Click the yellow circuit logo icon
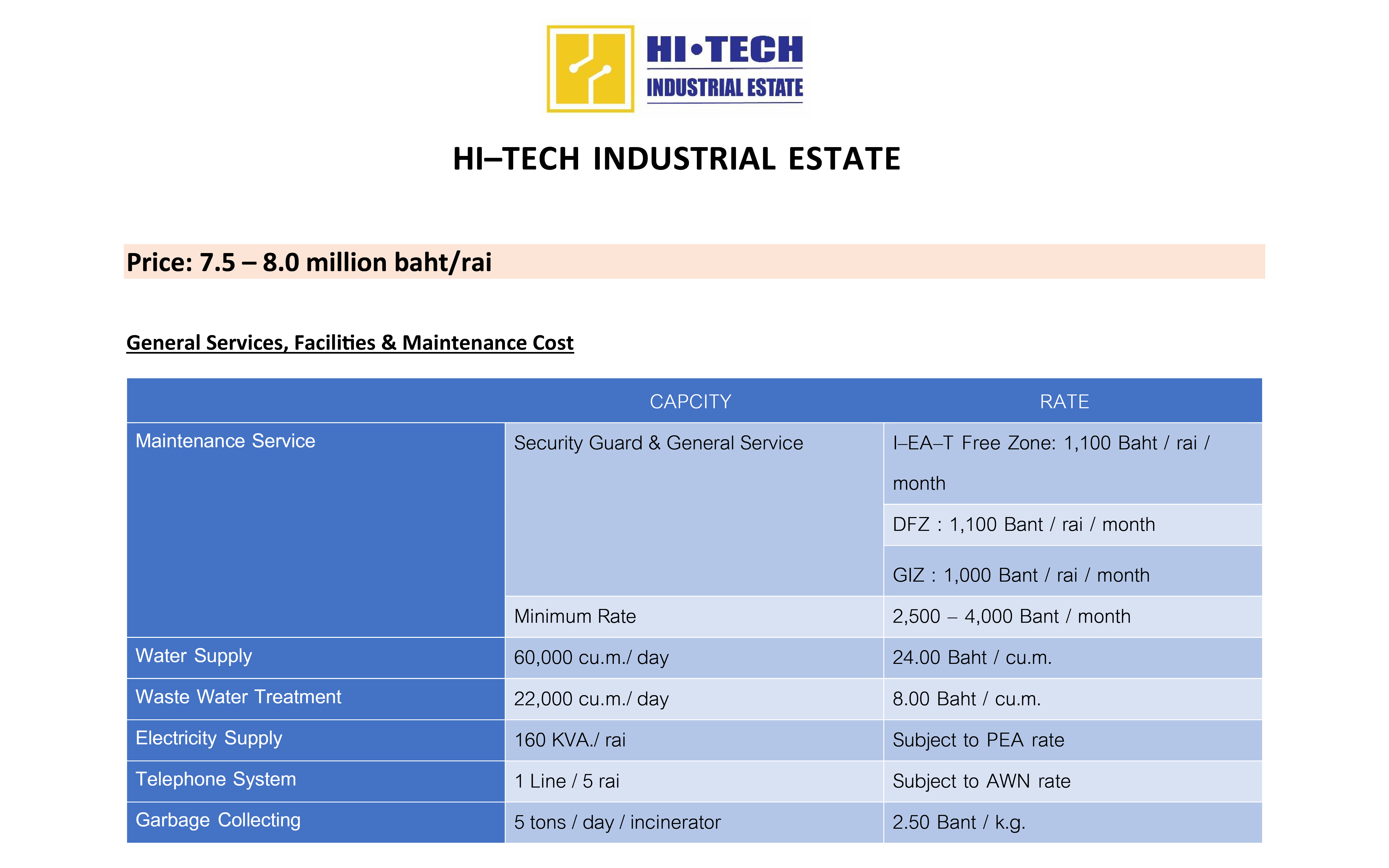 point(590,69)
